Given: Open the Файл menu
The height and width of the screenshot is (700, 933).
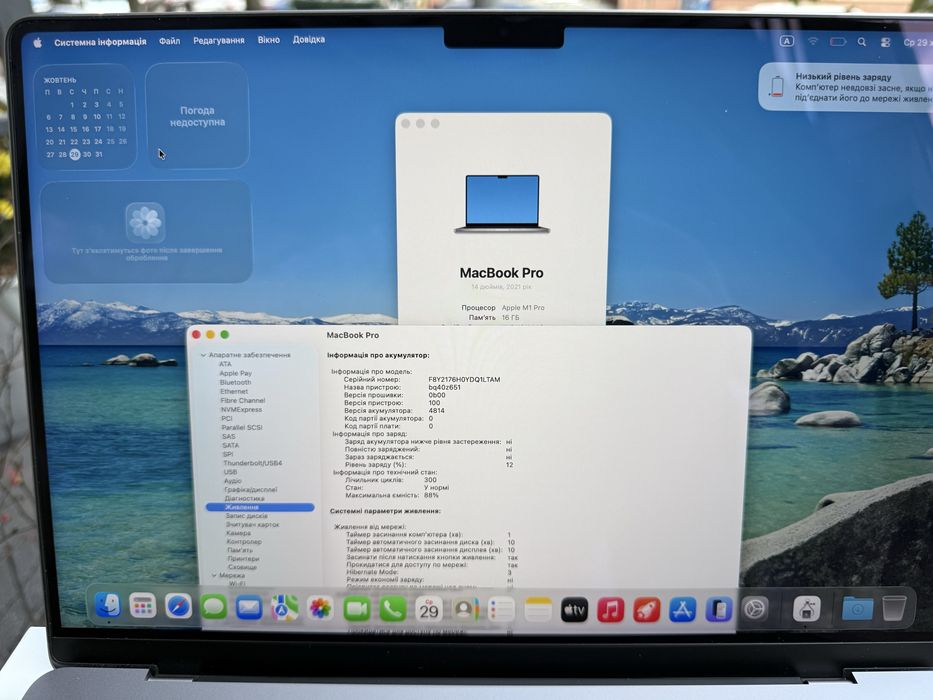Looking at the screenshot, I should coord(170,40).
